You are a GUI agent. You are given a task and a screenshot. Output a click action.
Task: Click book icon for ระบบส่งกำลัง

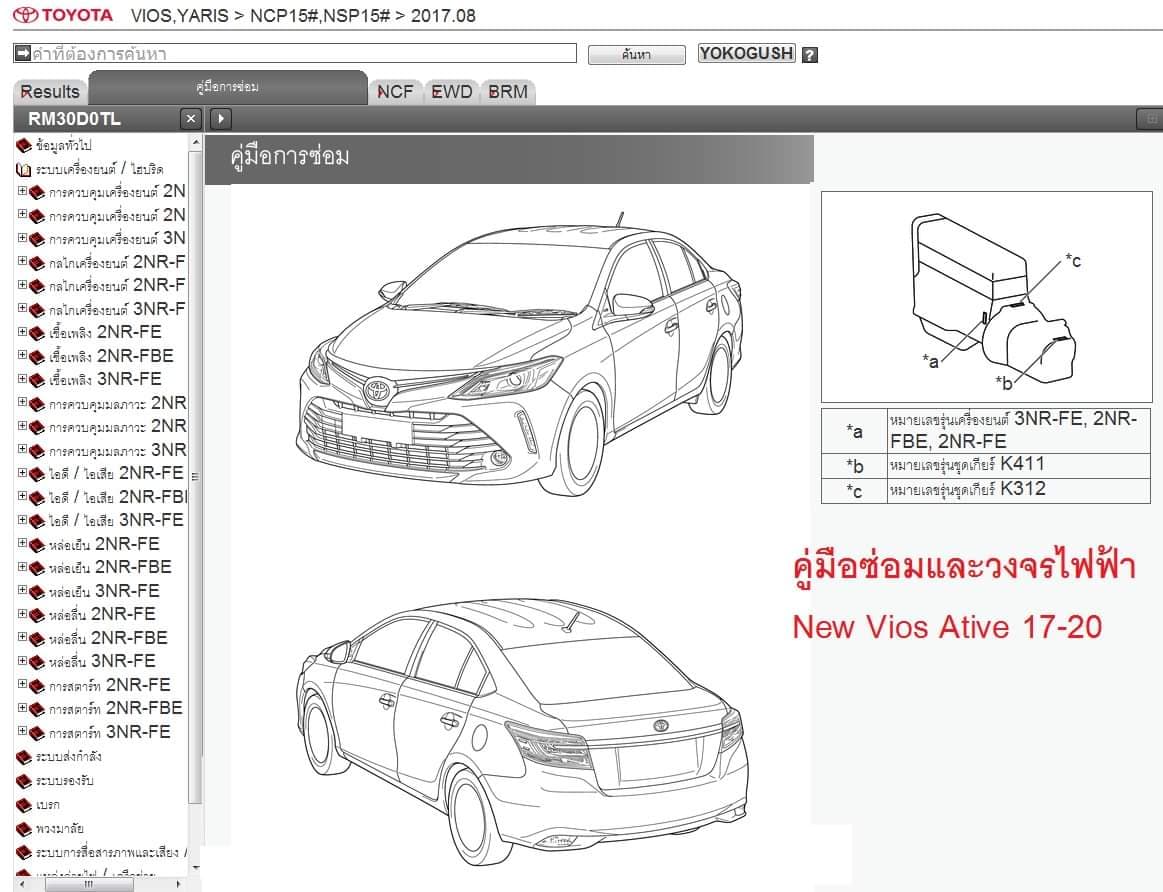24,757
